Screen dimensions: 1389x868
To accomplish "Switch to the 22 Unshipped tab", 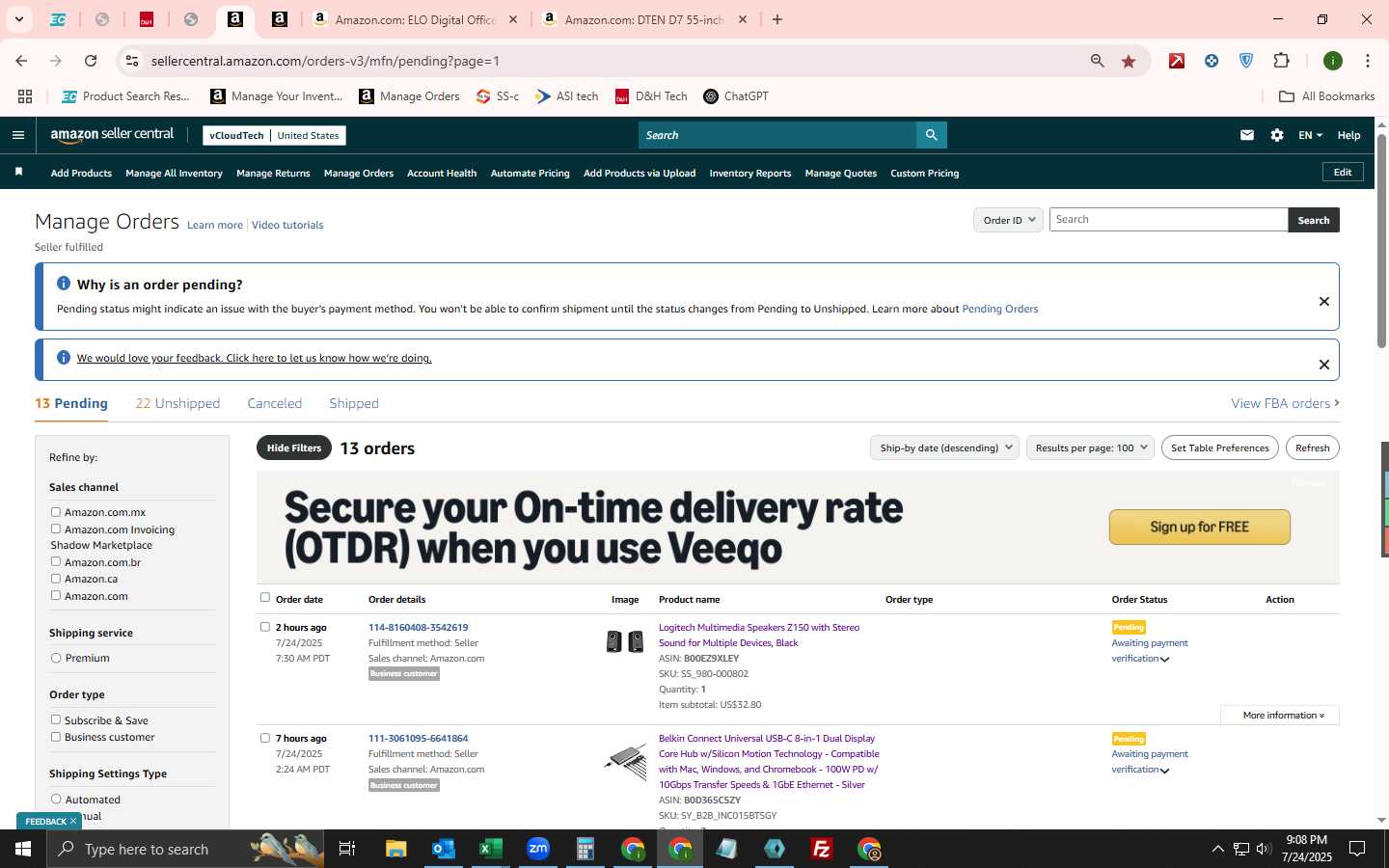I will (177, 403).
